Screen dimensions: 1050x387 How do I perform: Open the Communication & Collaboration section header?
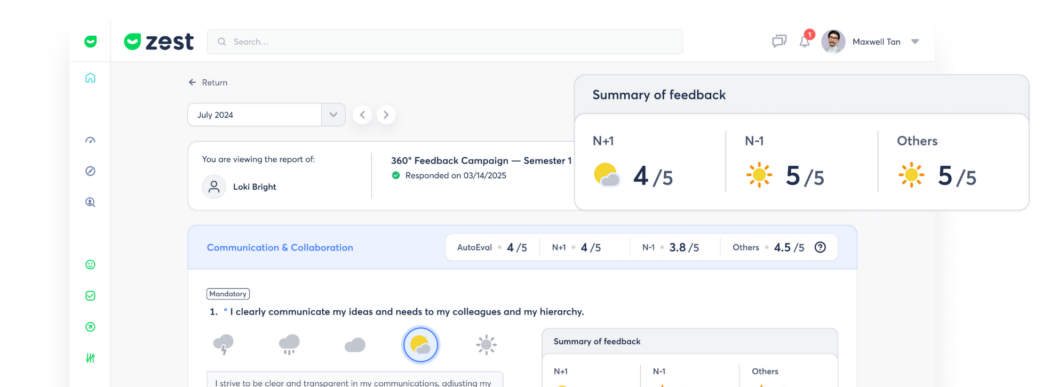[x=280, y=248]
